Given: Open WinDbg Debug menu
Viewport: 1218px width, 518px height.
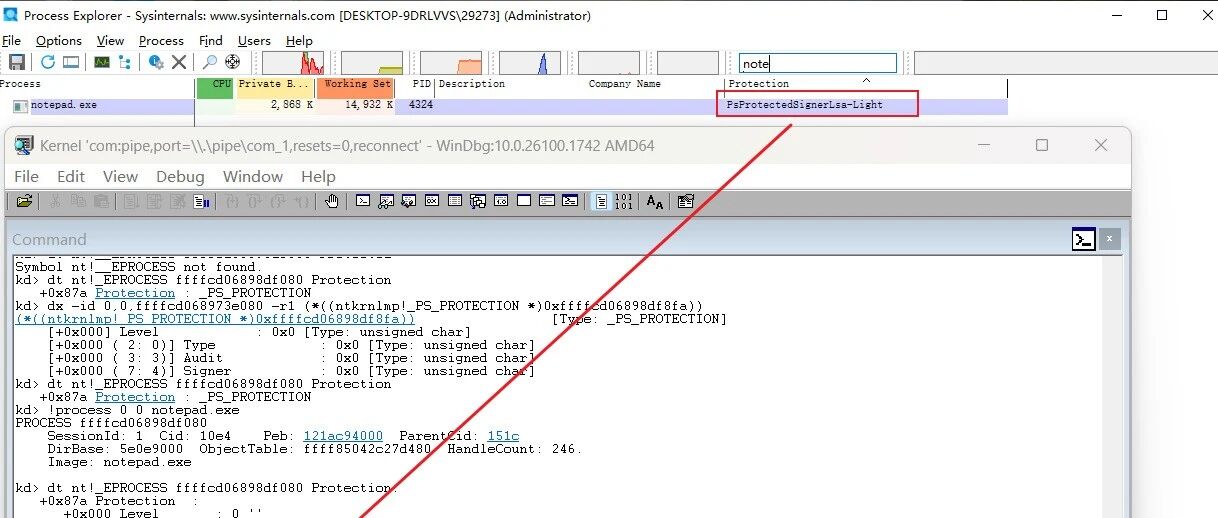Looking at the screenshot, I should (x=180, y=176).
